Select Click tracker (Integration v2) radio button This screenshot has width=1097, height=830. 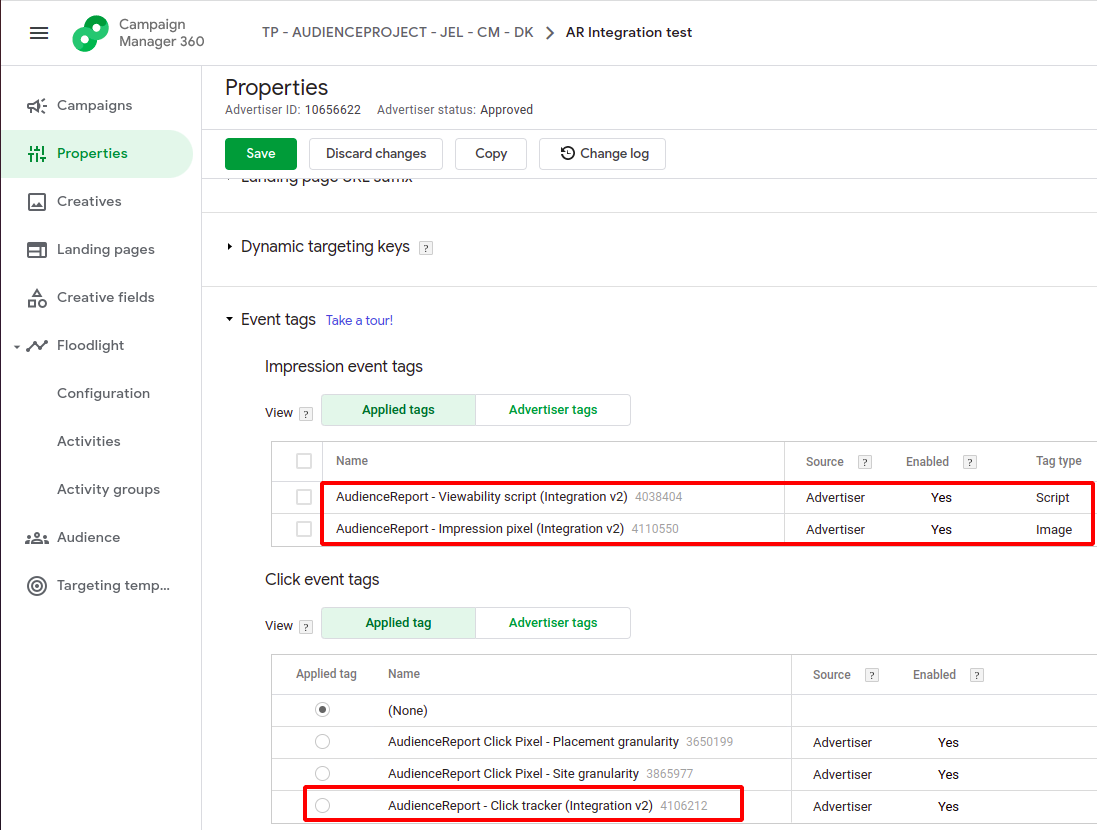(323, 806)
